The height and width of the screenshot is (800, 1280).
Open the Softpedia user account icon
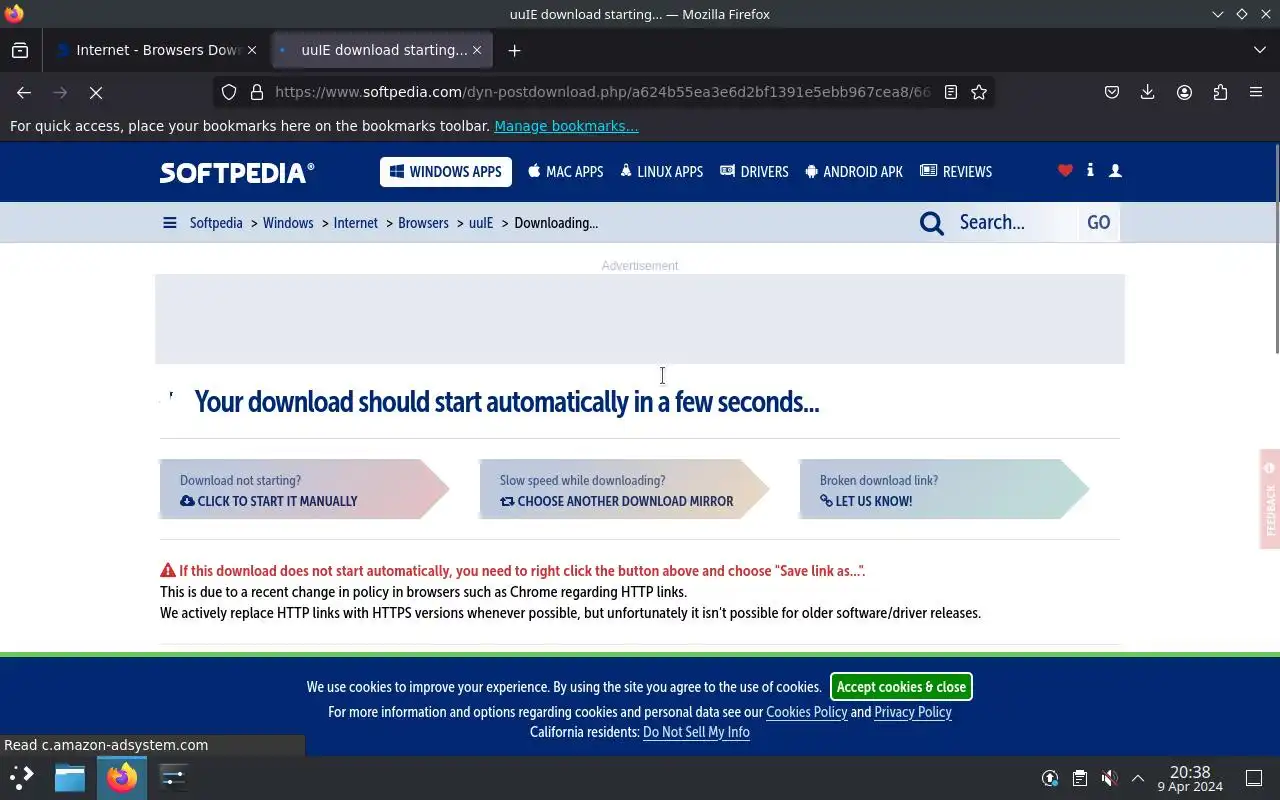tap(1115, 171)
